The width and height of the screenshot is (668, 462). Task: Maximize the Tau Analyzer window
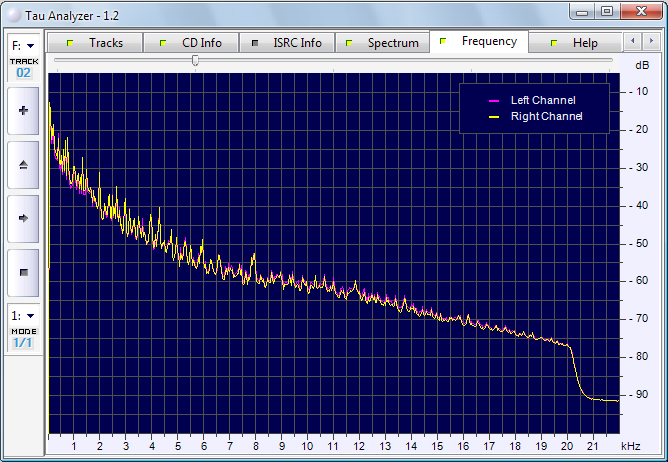(x=607, y=10)
